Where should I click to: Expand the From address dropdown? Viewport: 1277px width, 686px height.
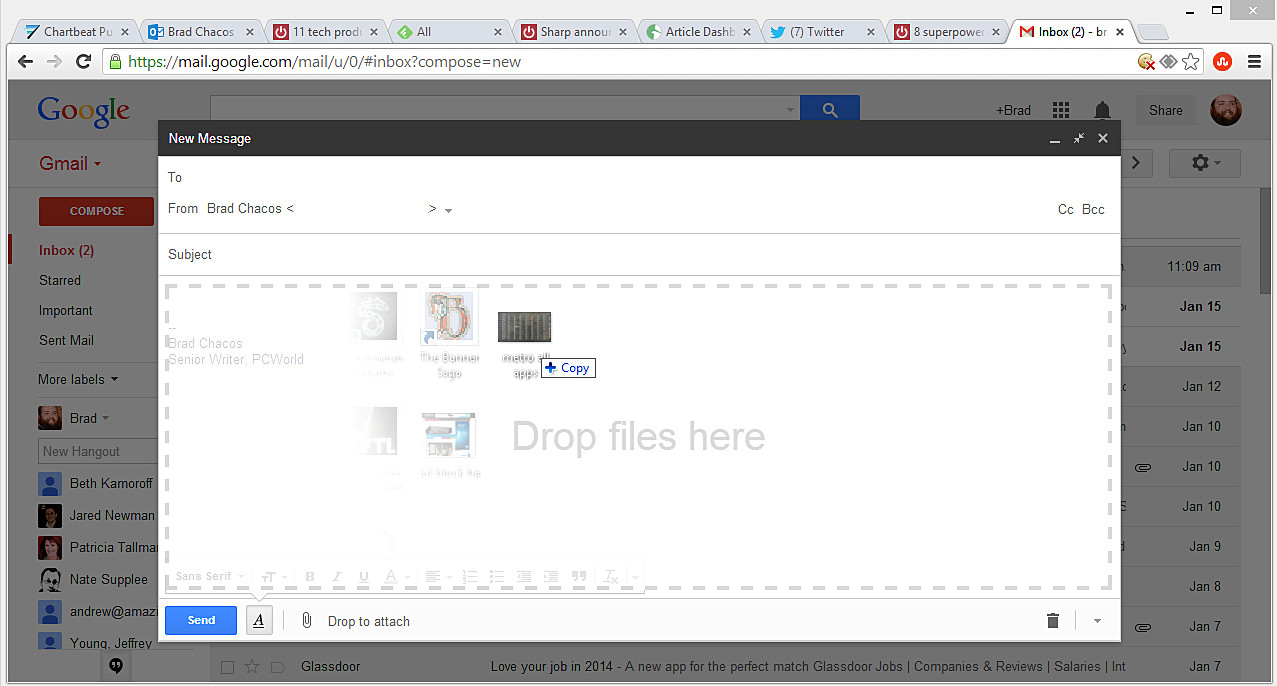click(x=449, y=210)
